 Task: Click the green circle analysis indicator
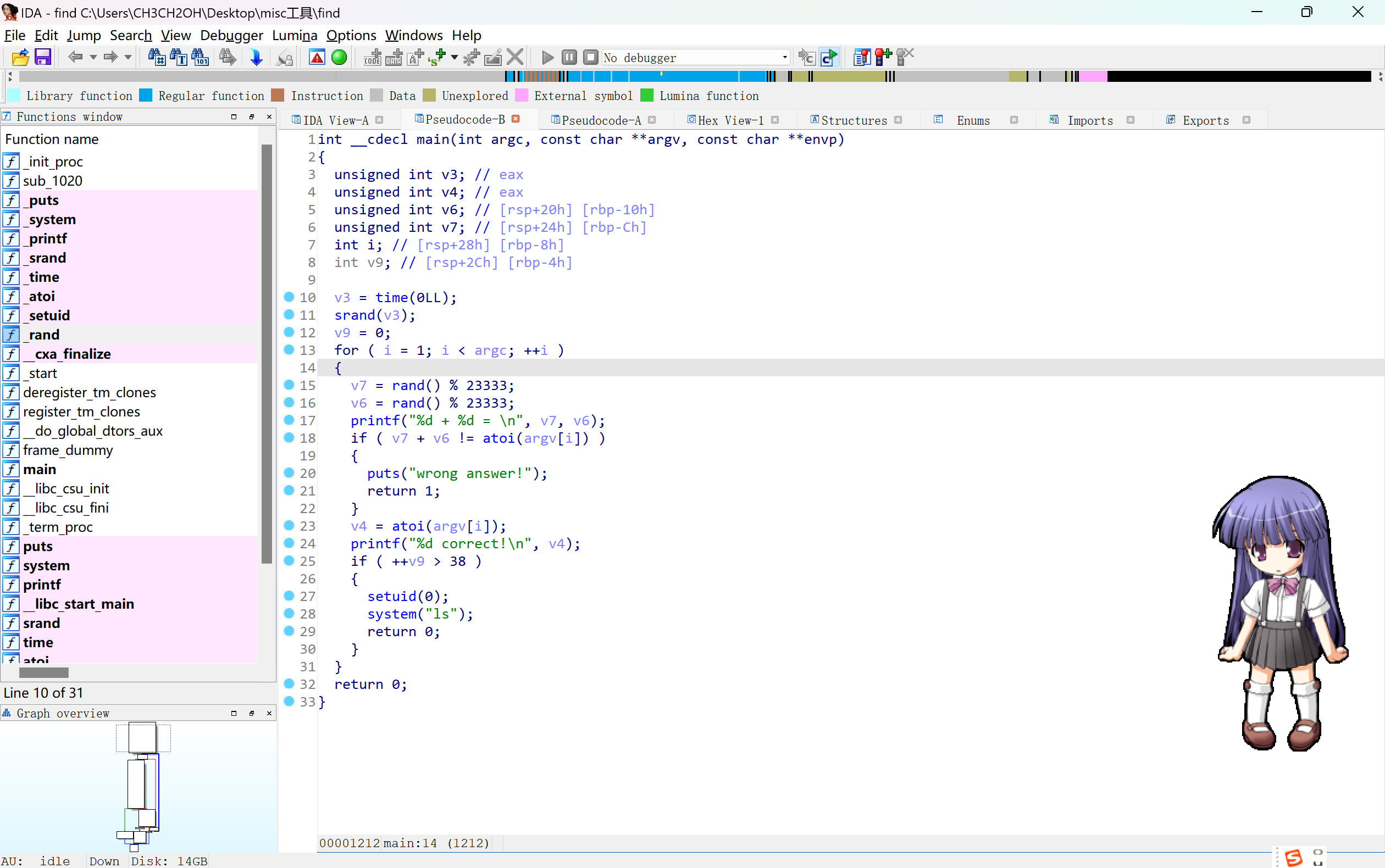(x=339, y=57)
